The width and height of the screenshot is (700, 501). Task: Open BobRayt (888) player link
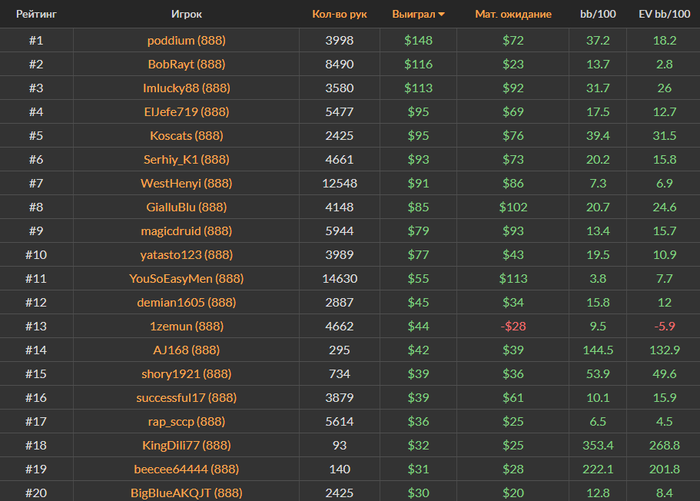(187, 64)
